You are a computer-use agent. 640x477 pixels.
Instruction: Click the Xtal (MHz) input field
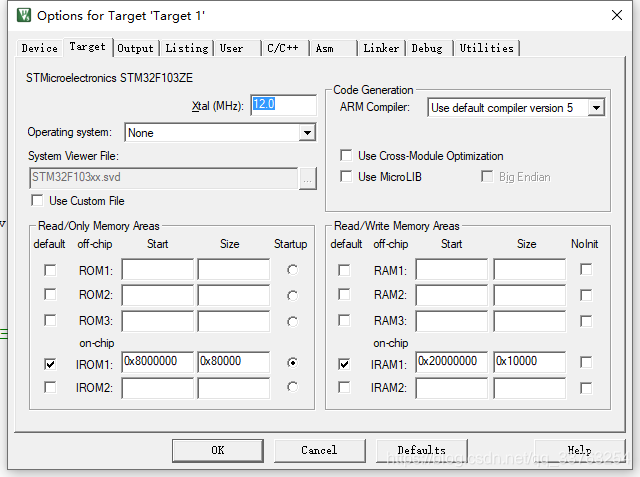click(284, 105)
